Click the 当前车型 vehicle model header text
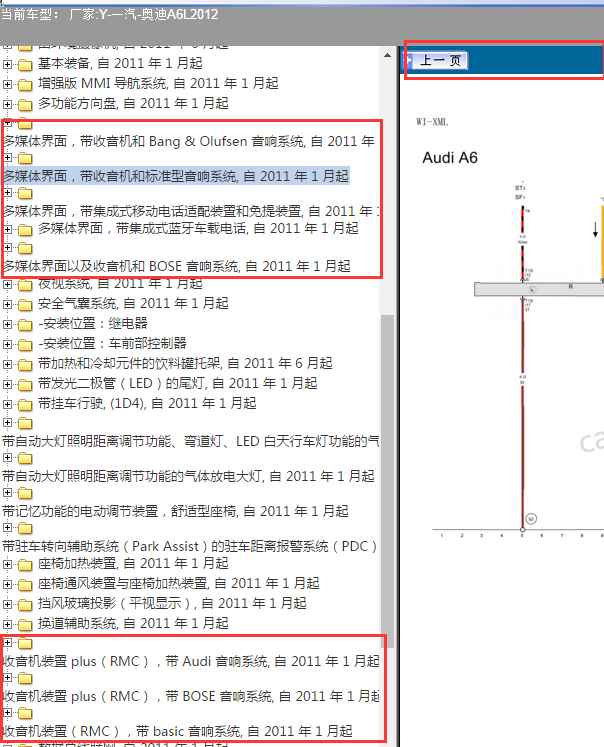The height and width of the screenshot is (747, 604). (x=109, y=14)
